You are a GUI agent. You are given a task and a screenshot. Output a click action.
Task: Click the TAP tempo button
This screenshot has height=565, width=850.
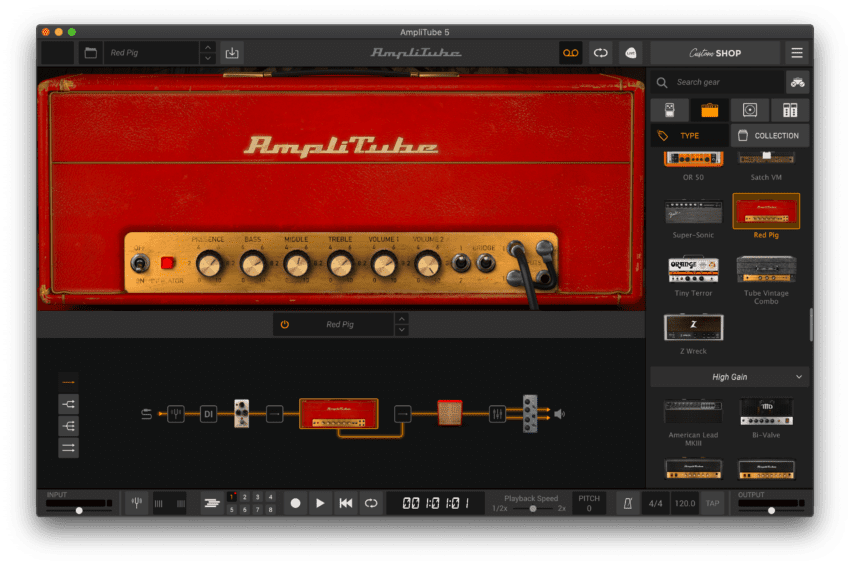[x=712, y=503]
